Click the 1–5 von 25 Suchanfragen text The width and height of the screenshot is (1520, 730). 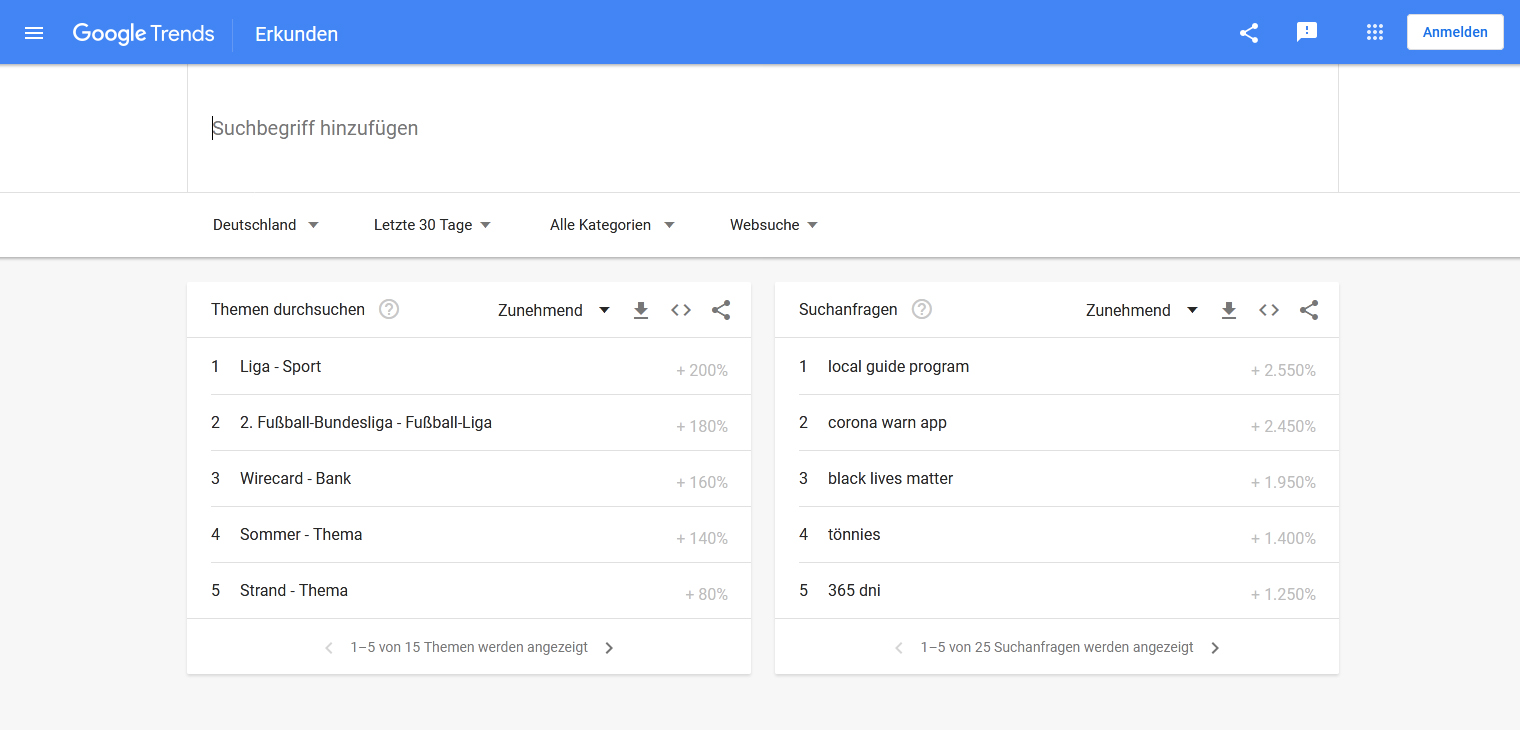pyautogui.click(x=1057, y=648)
